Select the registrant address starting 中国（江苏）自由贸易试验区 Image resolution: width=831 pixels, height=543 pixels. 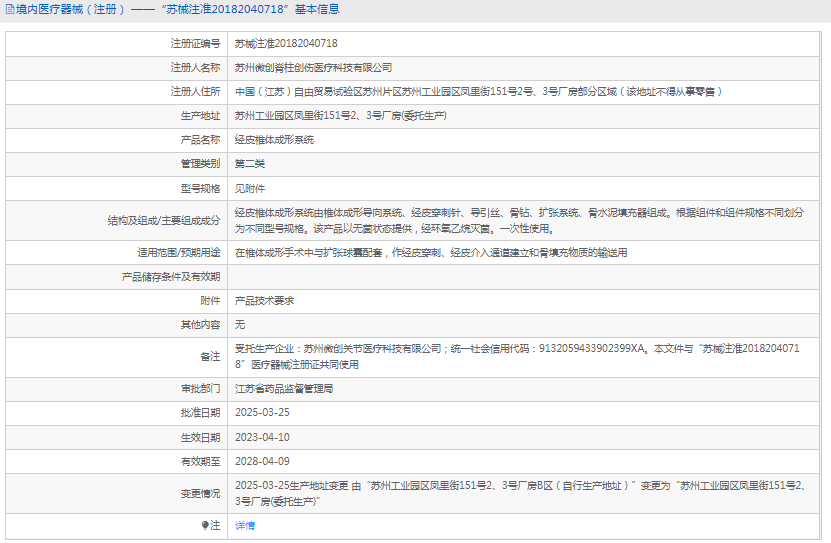pos(479,92)
